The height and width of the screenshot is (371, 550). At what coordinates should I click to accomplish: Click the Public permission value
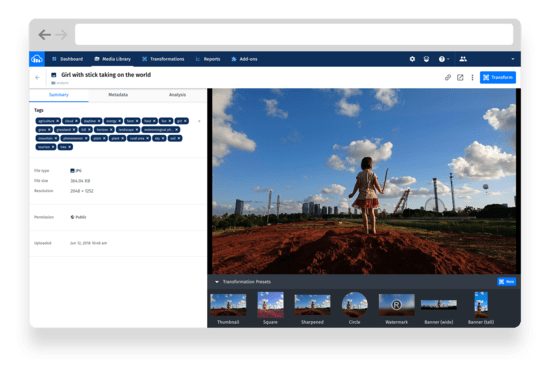tap(78, 217)
